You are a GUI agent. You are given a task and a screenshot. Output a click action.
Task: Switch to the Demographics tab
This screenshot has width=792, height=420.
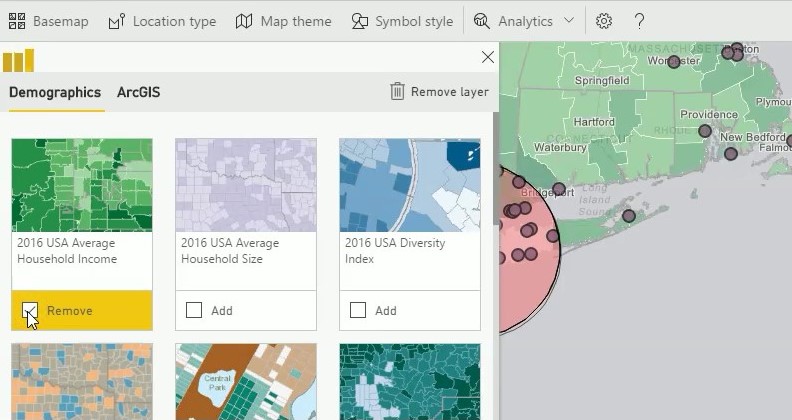pyautogui.click(x=55, y=92)
